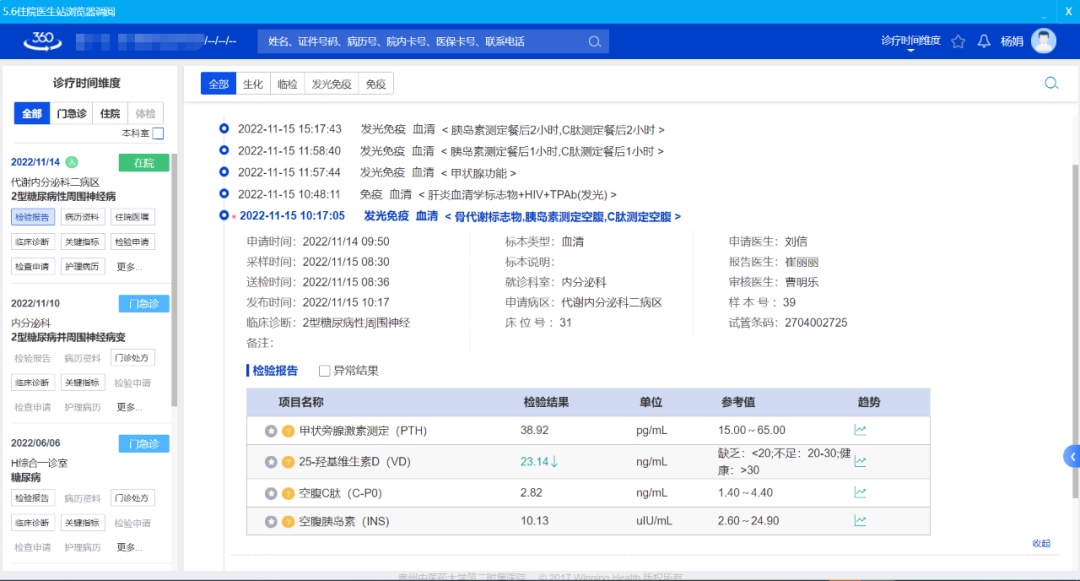Screen dimensions: 1080x581
Task: Open the trend chart for 空腹C肽 row
Action: pyautogui.click(x=860, y=492)
